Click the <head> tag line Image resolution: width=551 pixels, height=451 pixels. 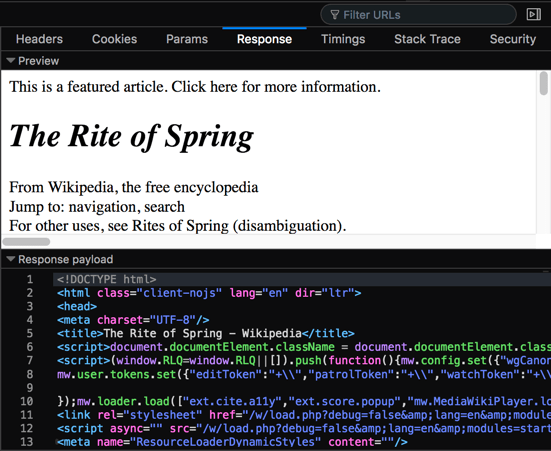point(77,307)
